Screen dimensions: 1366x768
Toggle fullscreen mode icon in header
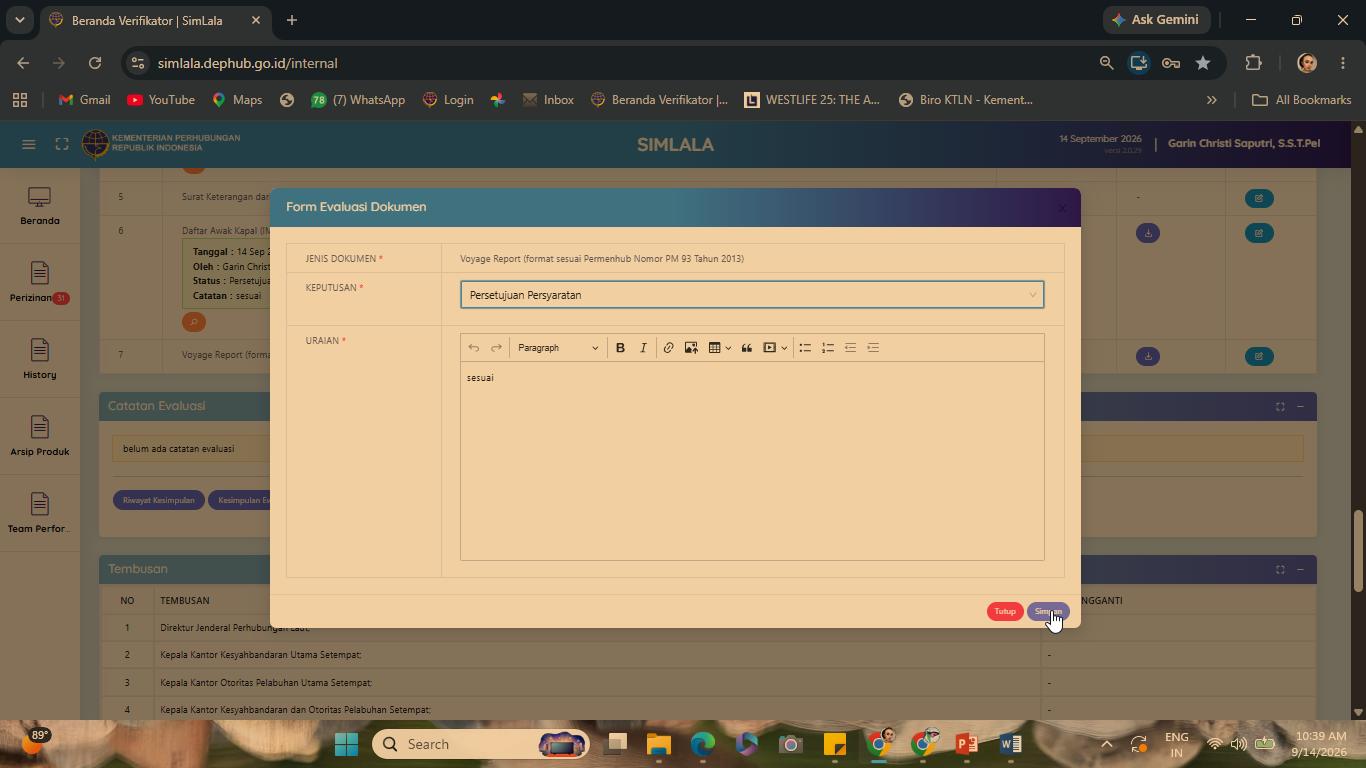coord(62,144)
